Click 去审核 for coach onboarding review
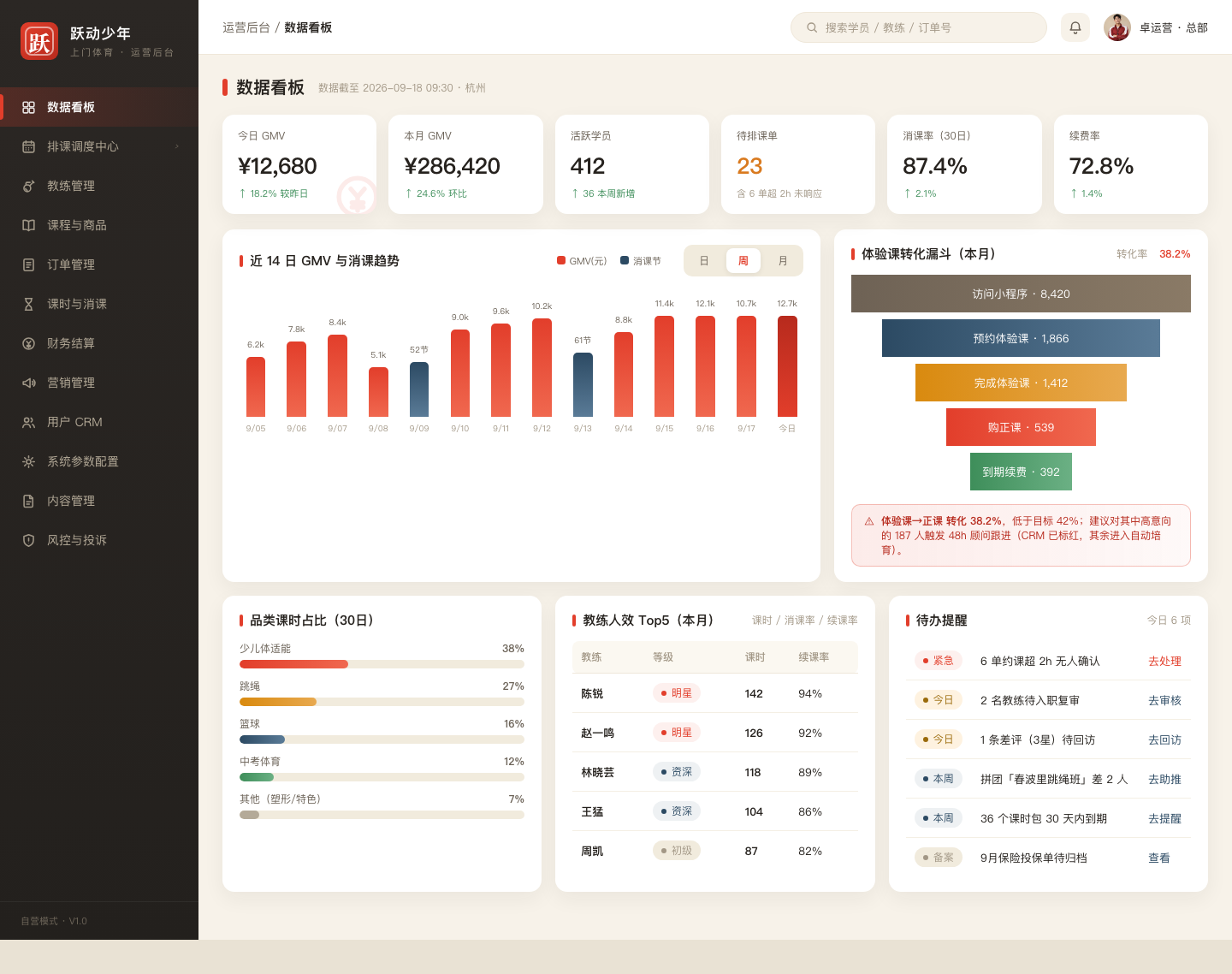 pyautogui.click(x=1164, y=700)
